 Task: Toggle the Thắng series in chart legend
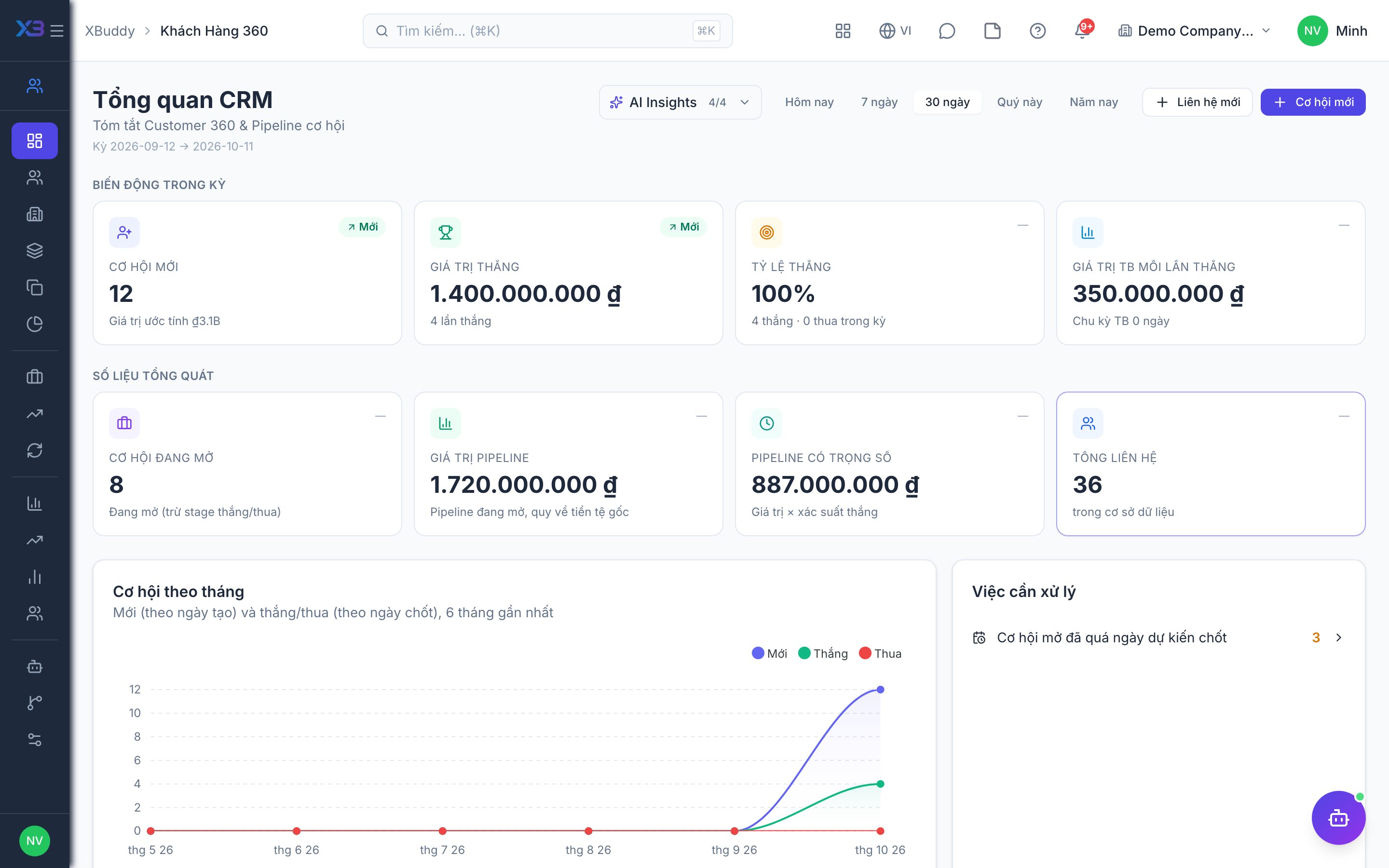pos(823,653)
